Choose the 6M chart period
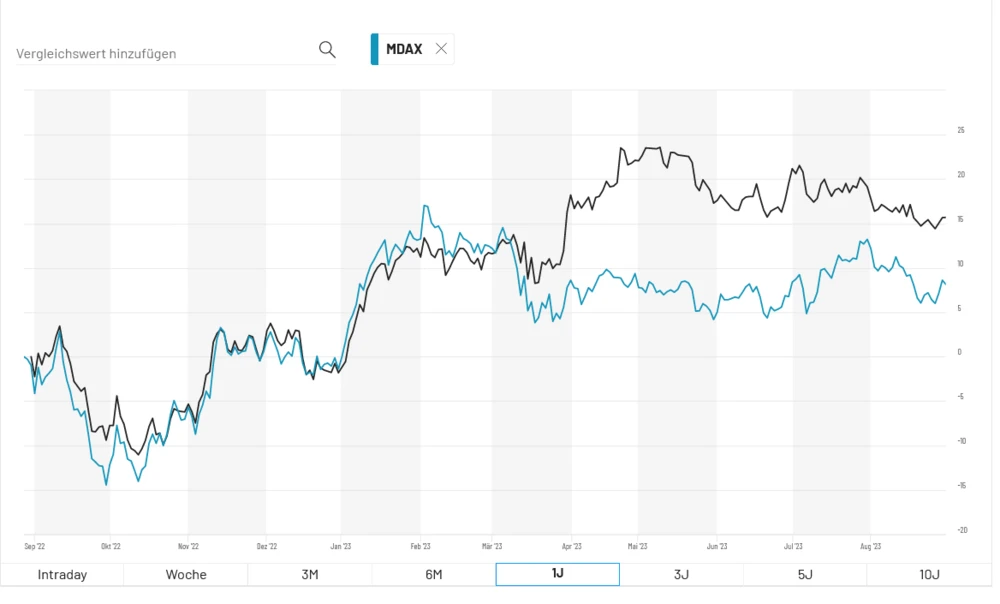Image resolution: width=1000 pixels, height=604 pixels. coord(434,574)
